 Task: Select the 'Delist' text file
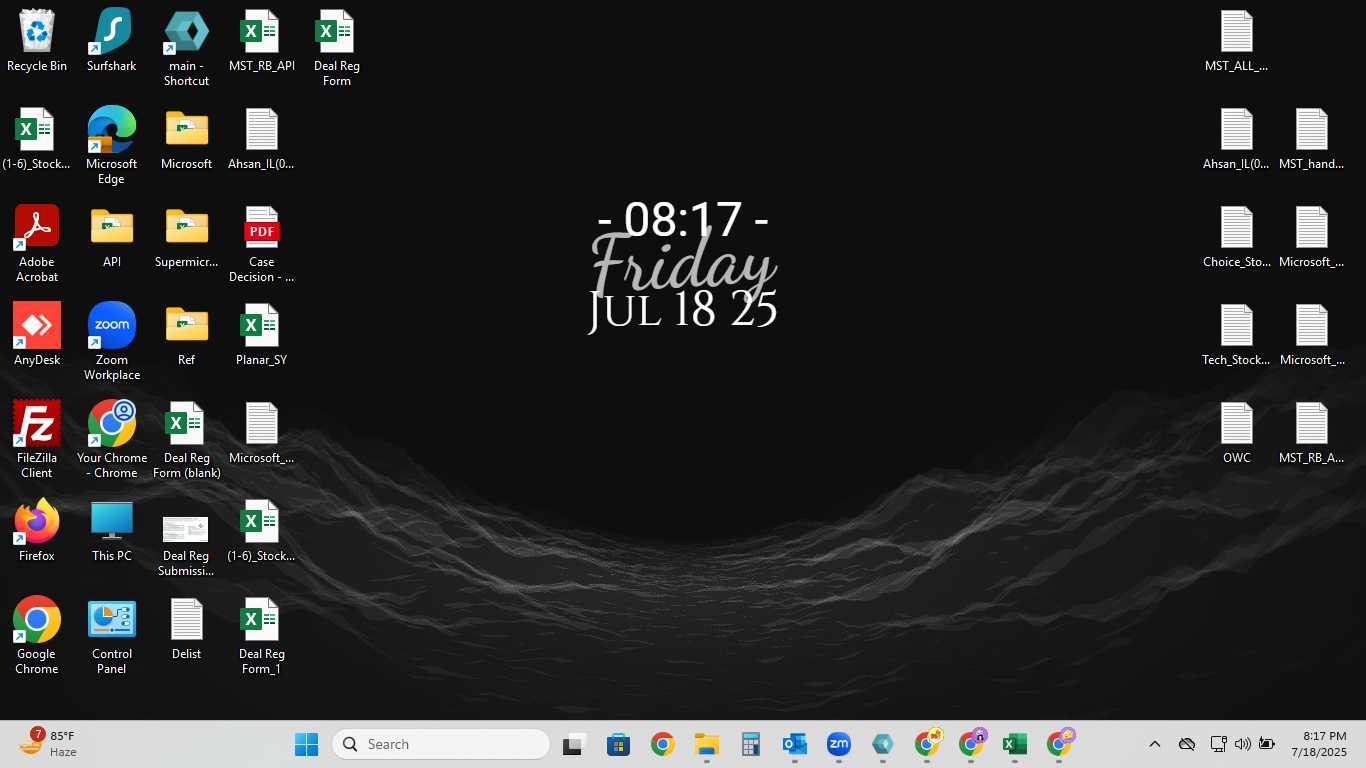(187, 629)
